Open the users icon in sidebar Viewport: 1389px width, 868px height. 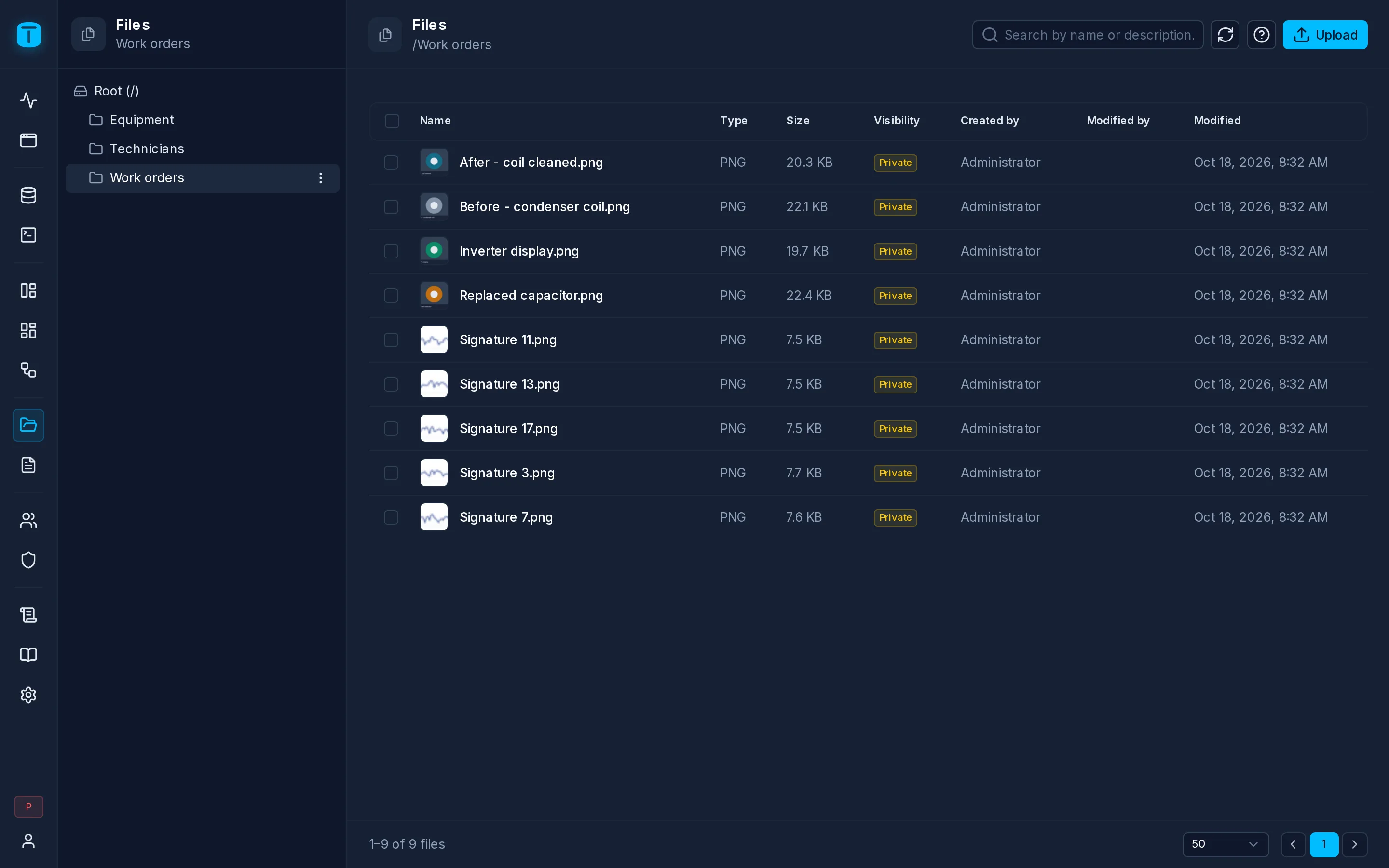point(28,520)
